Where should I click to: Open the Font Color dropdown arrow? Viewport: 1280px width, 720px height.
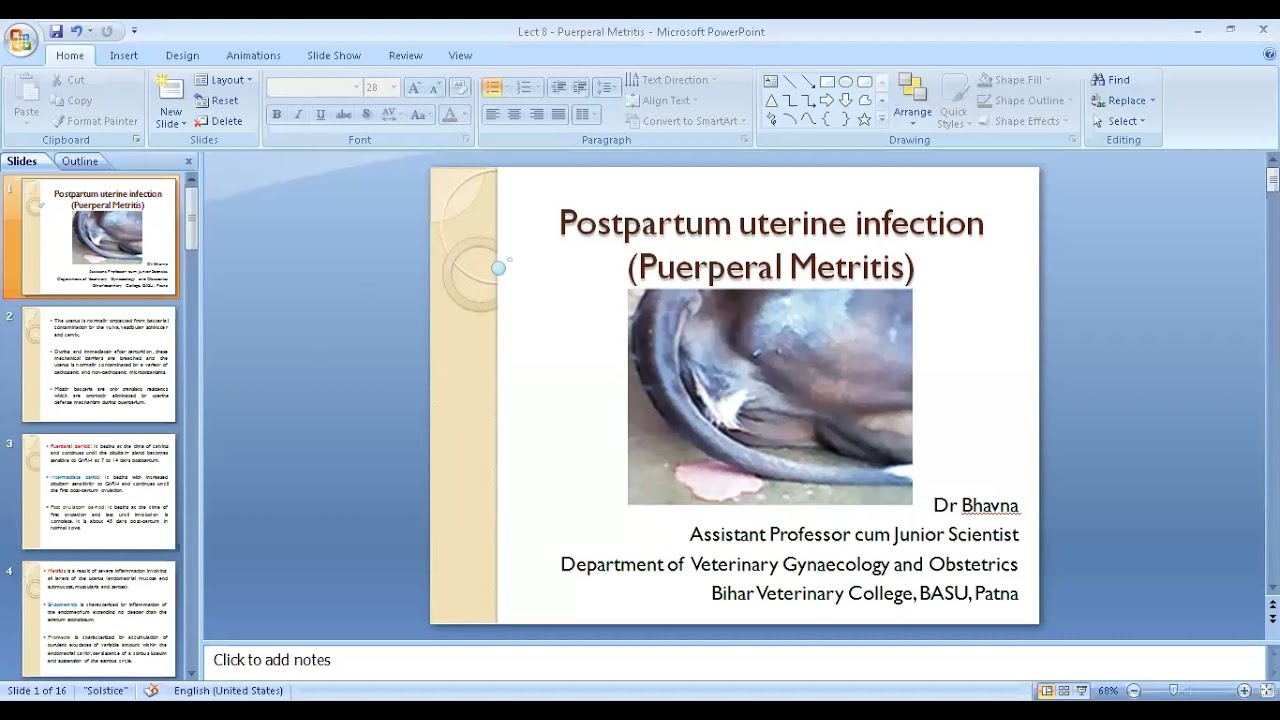coord(465,115)
